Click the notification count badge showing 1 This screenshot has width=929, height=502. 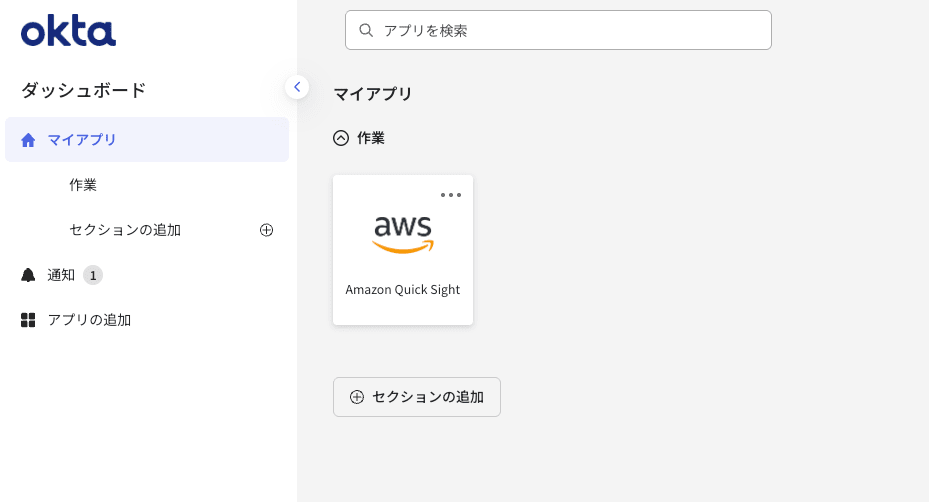tap(93, 275)
